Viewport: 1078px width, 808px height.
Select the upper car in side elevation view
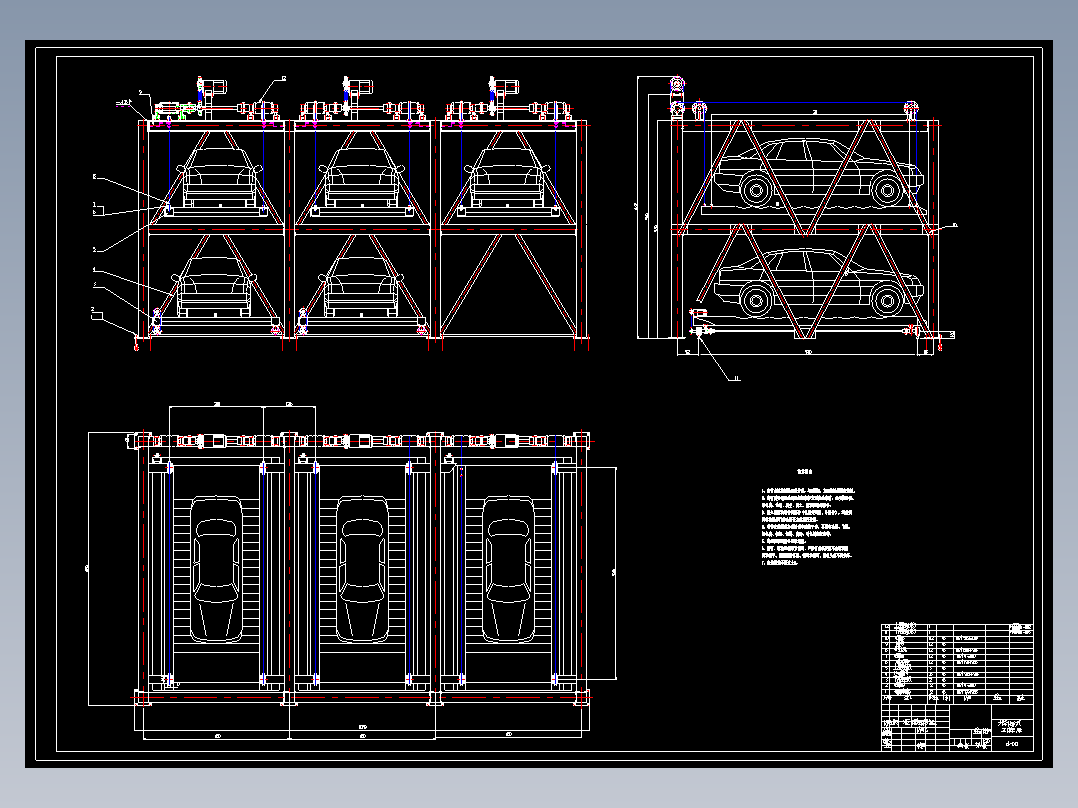pyautogui.click(x=818, y=172)
